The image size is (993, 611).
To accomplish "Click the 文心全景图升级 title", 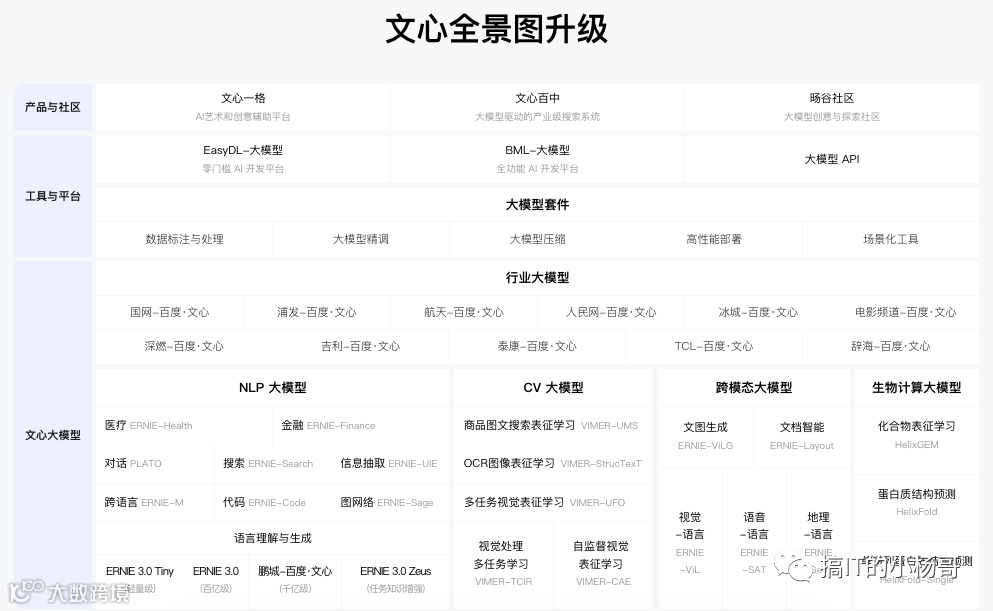I will tap(496, 29).
